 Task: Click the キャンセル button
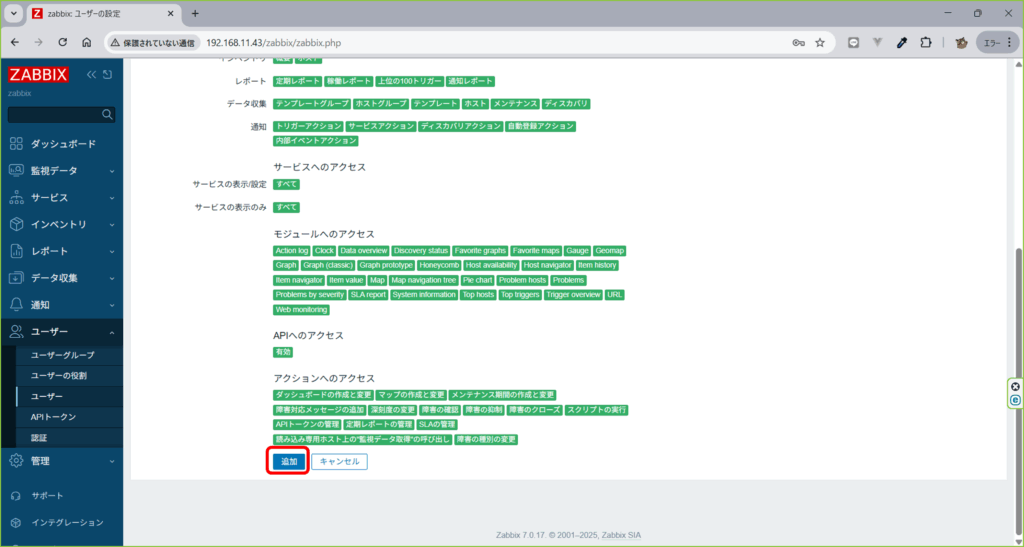point(339,462)
